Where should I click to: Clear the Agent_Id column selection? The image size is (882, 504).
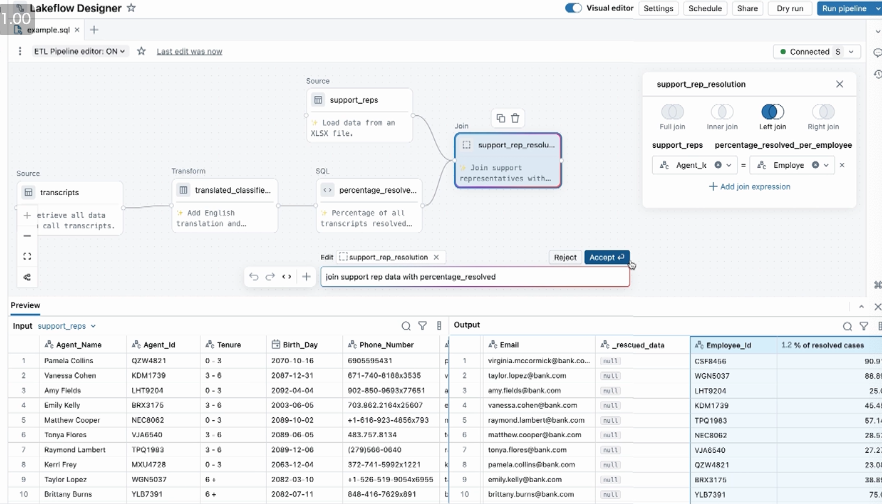pos(718,165)
